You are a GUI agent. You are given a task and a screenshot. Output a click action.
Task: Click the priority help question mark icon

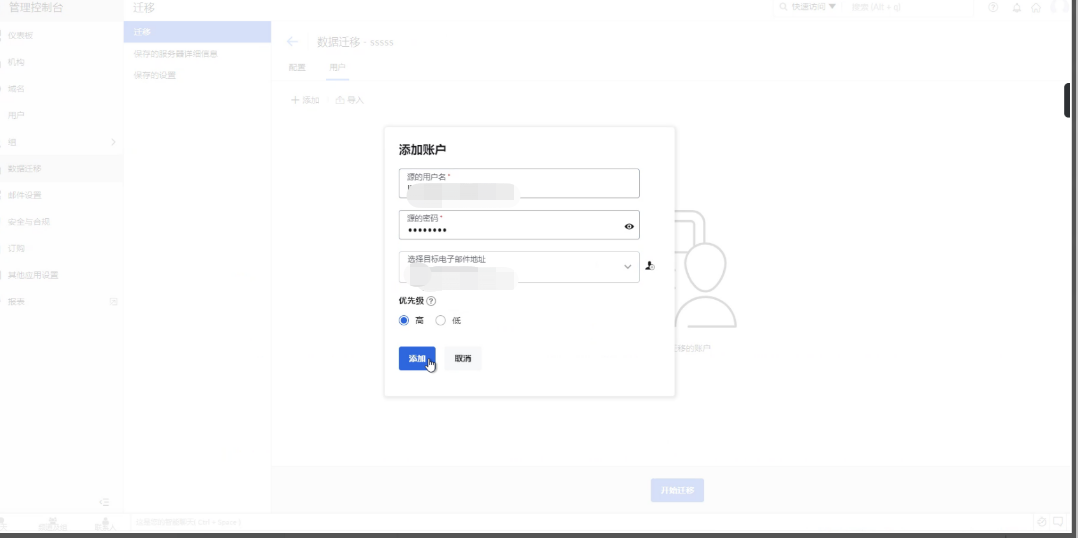pyautogui.click(x=432, y=301)
